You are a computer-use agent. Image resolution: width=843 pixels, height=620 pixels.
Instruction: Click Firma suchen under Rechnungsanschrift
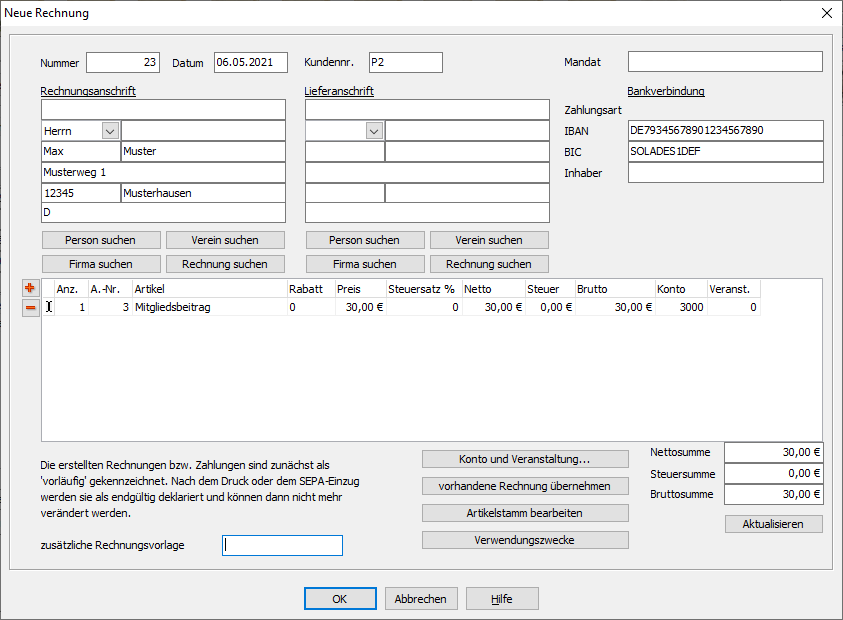pyautogui.click(x=101, y=264)
